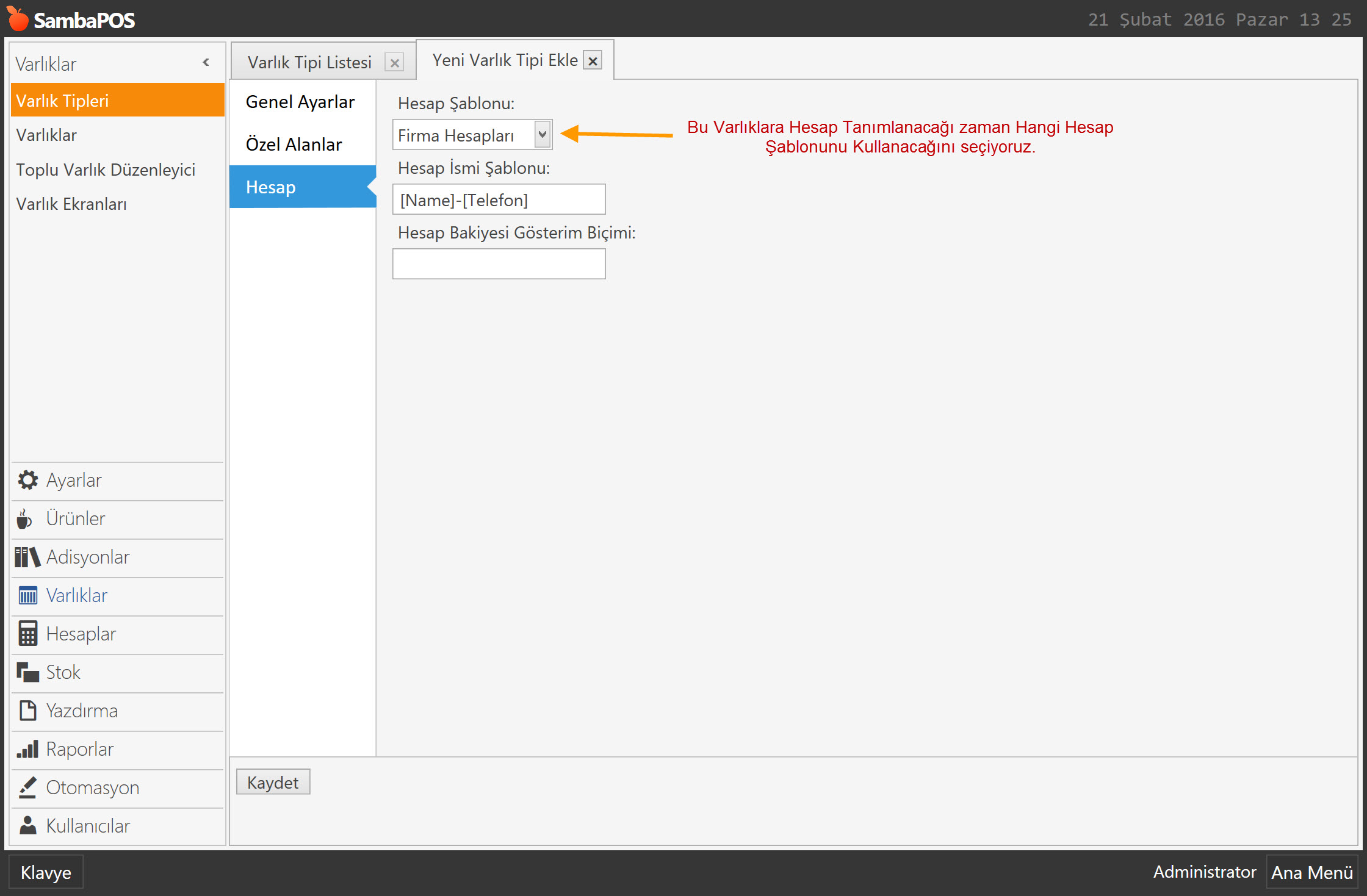Click the Kullanıcılar person icon
1367x896 pixels.
[x=27, y=825]
